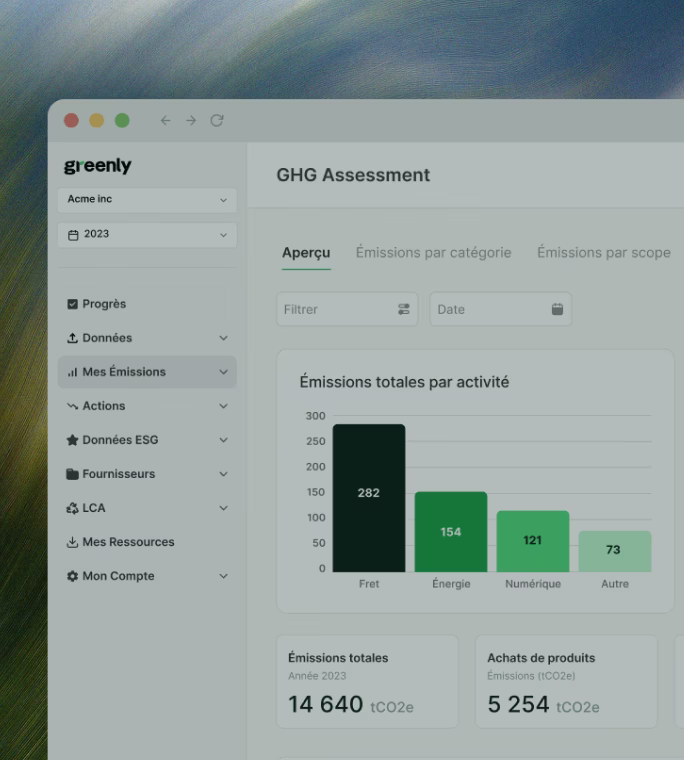Screen dimensions: 684x760
Task: Click the Fournisseurs sidebar label
Action: (119, 474)
